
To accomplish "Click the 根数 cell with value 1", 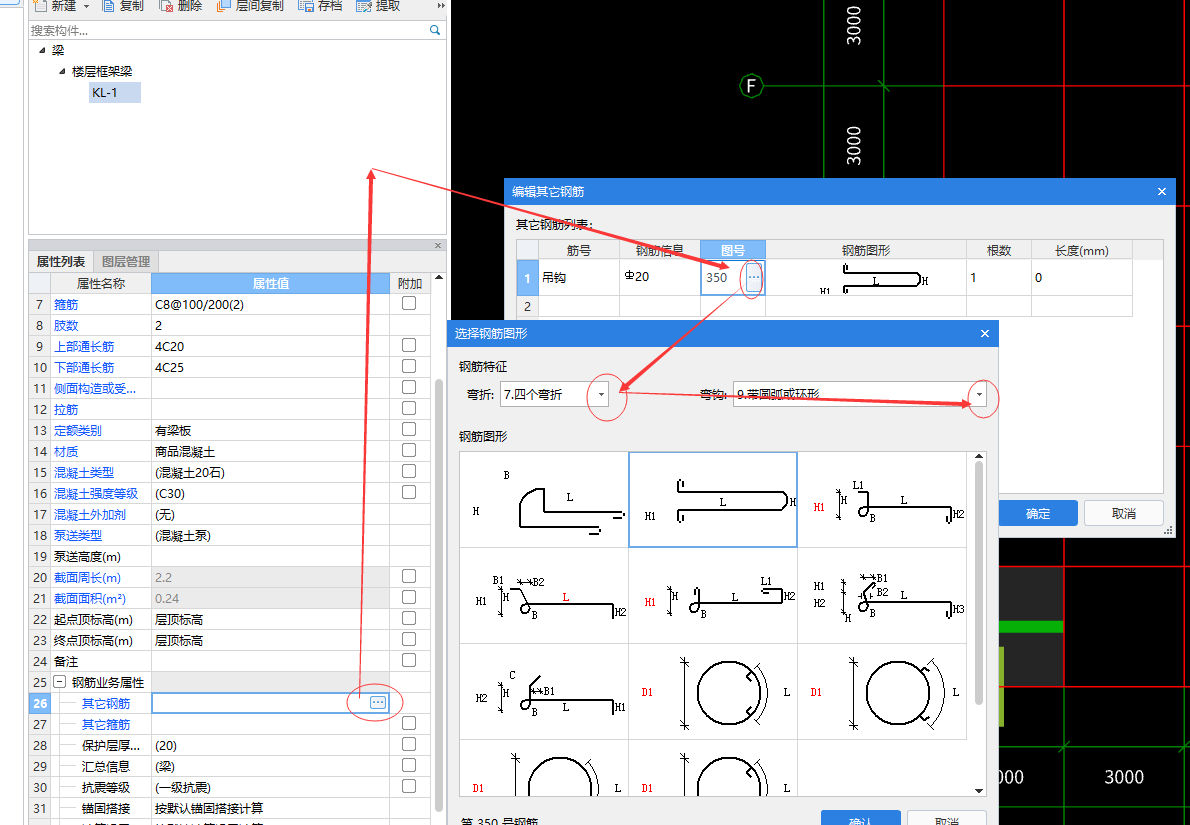I will click(x=998, y=278).
